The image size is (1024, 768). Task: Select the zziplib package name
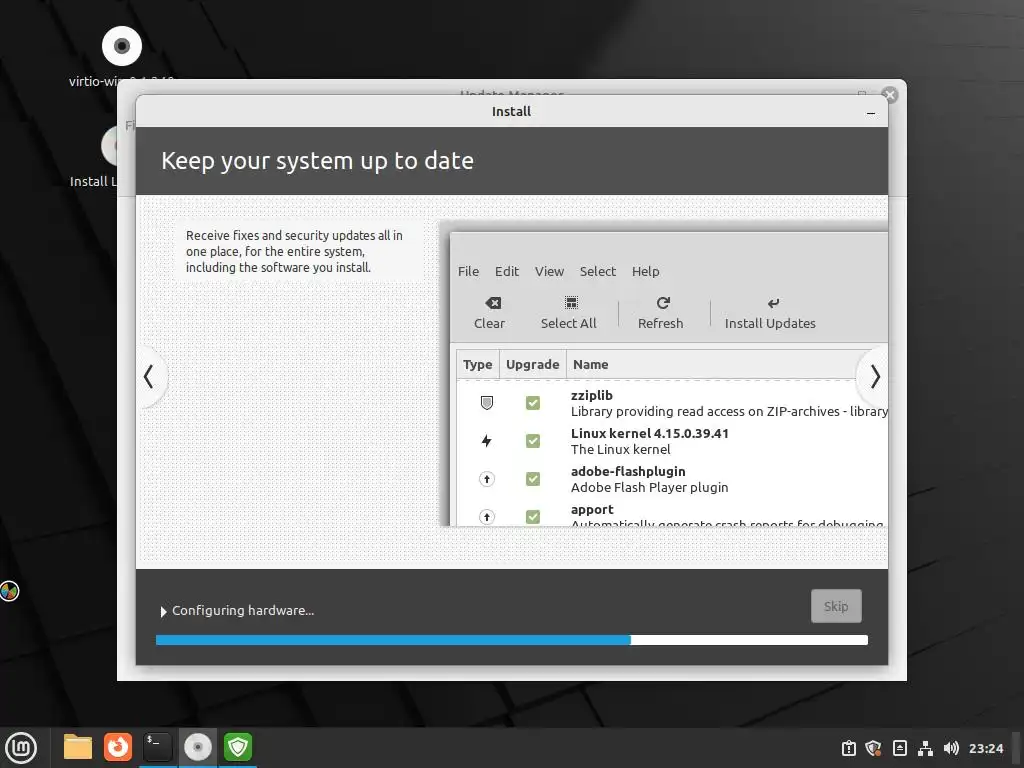(592, 395)
